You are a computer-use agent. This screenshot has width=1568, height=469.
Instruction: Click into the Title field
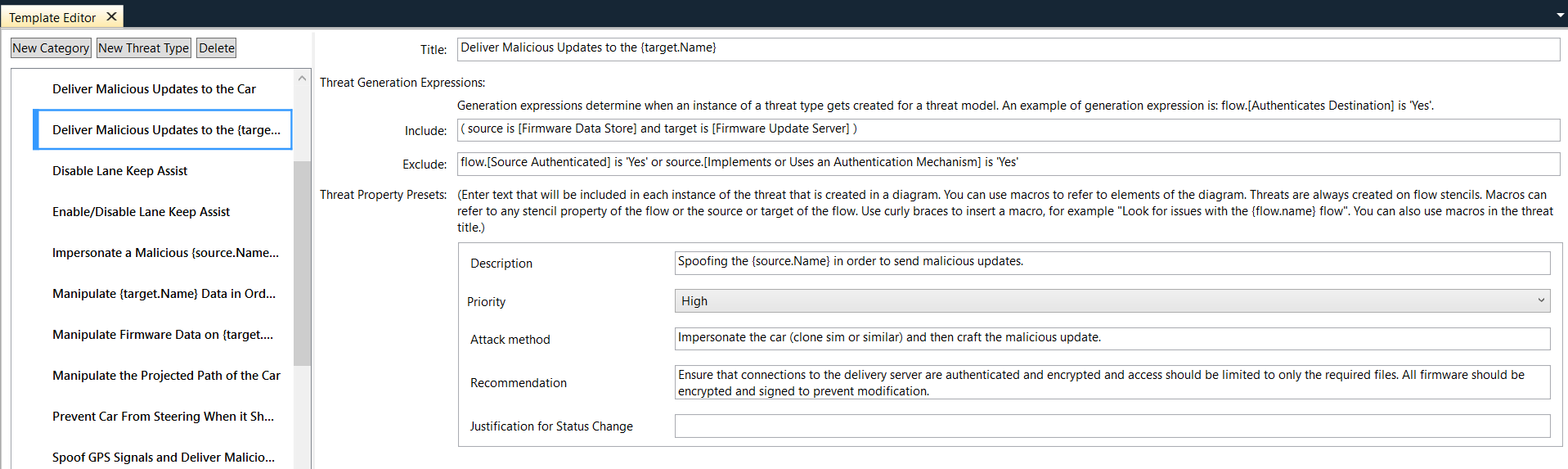(x=1008, y=48)
